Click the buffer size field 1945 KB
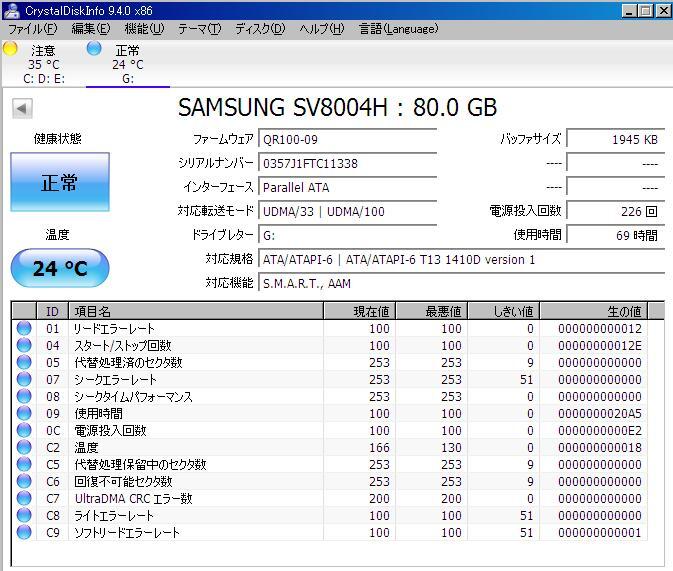673x571 pixels. (615, 140)
